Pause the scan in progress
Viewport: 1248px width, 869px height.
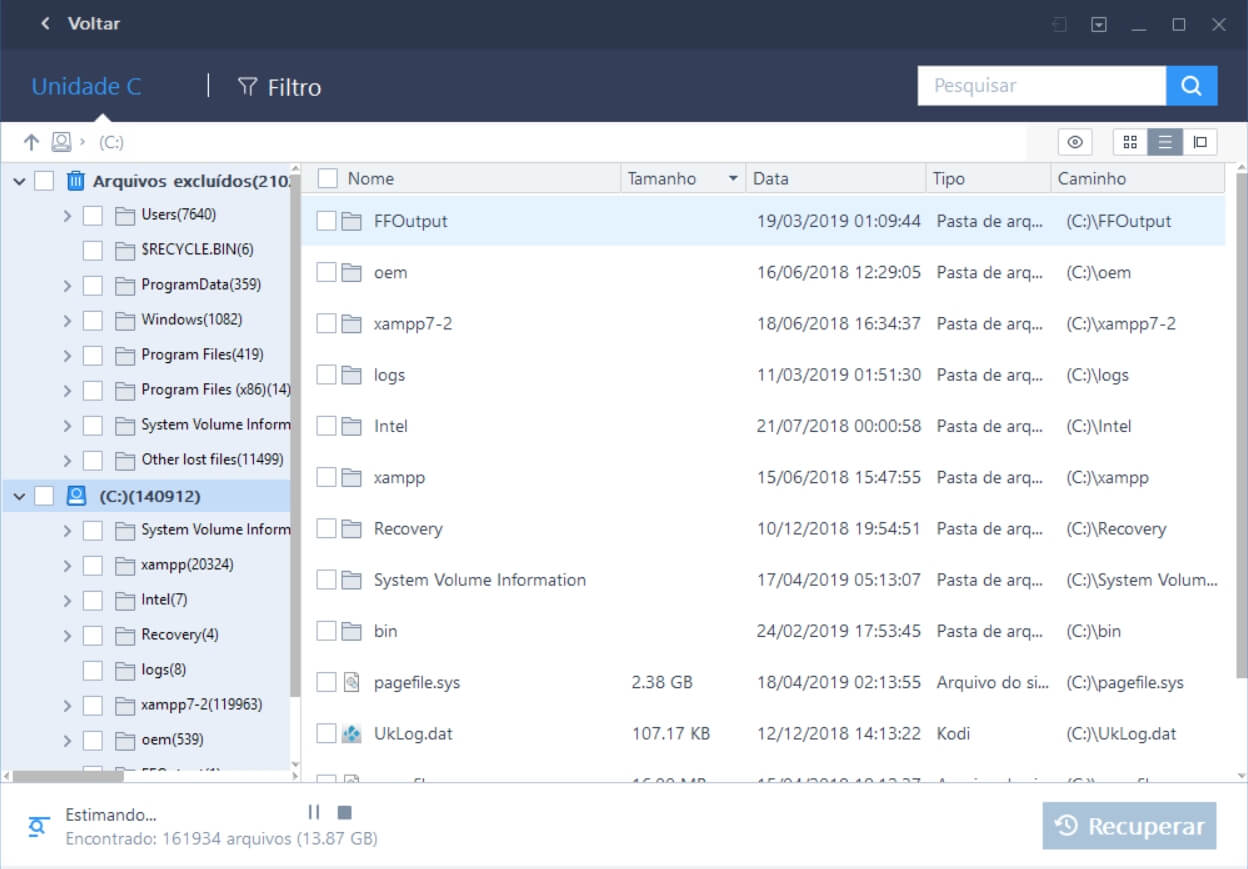click(x=314, y=813)
